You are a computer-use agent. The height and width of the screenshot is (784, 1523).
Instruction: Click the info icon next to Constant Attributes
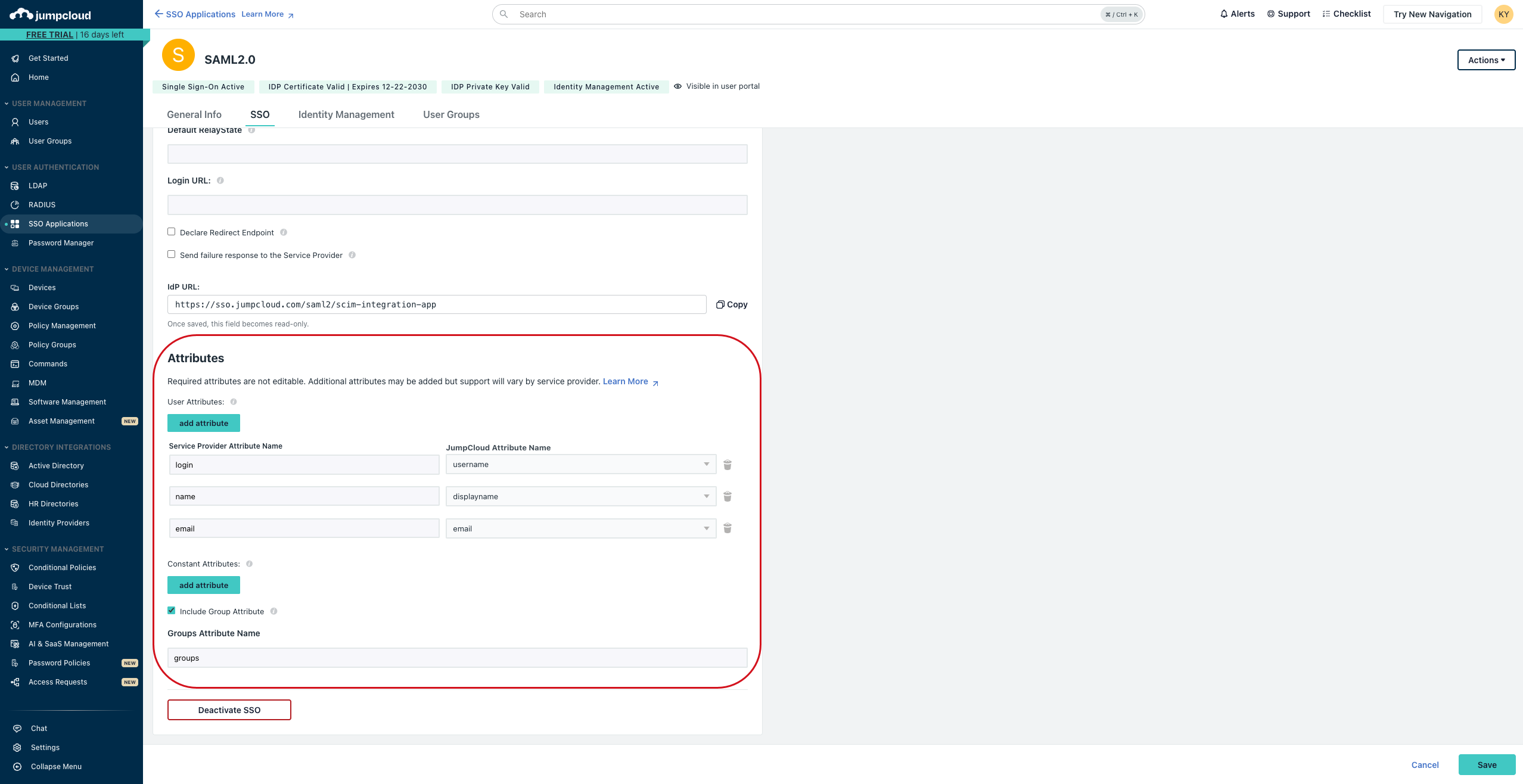click(x=250, y=564)
